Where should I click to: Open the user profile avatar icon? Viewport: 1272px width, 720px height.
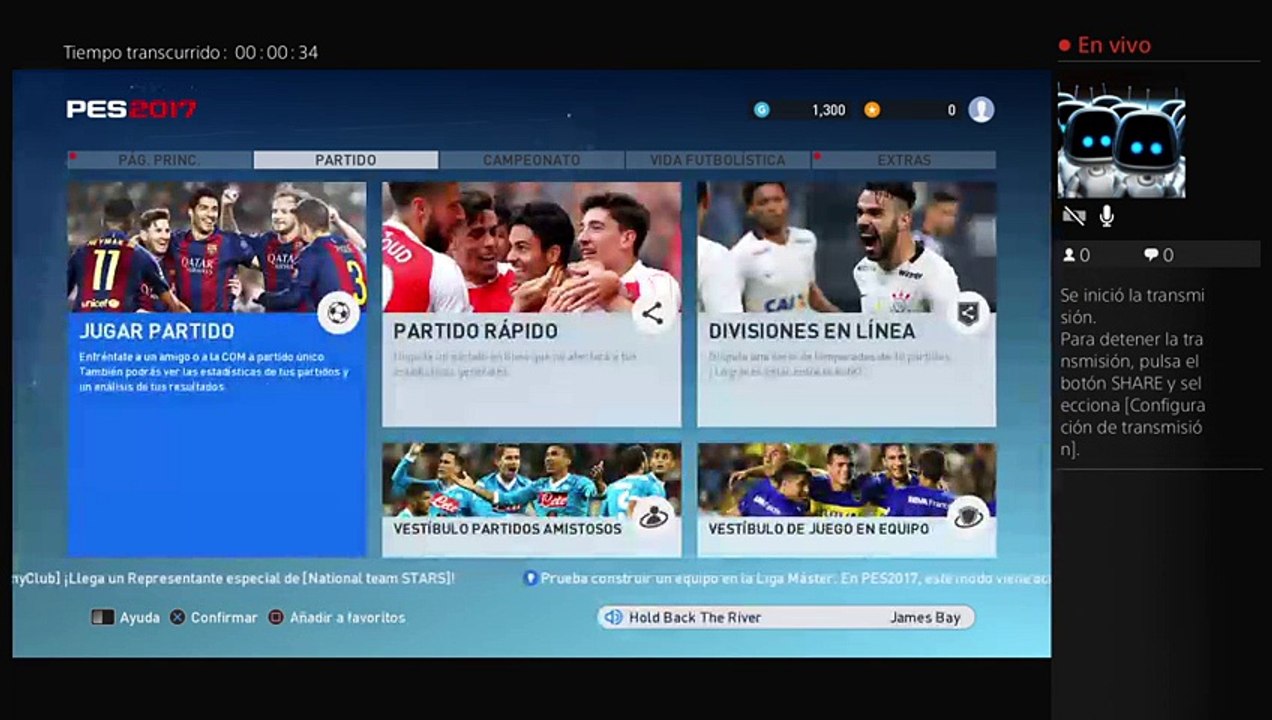(981, 110)
